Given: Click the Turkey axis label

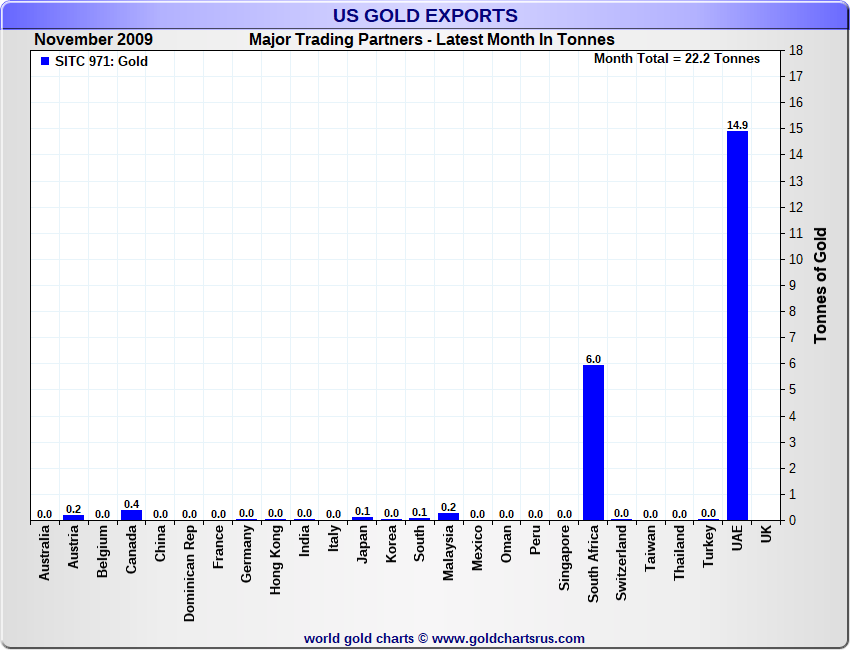Looking at the screenshot, I should point(709,546).
